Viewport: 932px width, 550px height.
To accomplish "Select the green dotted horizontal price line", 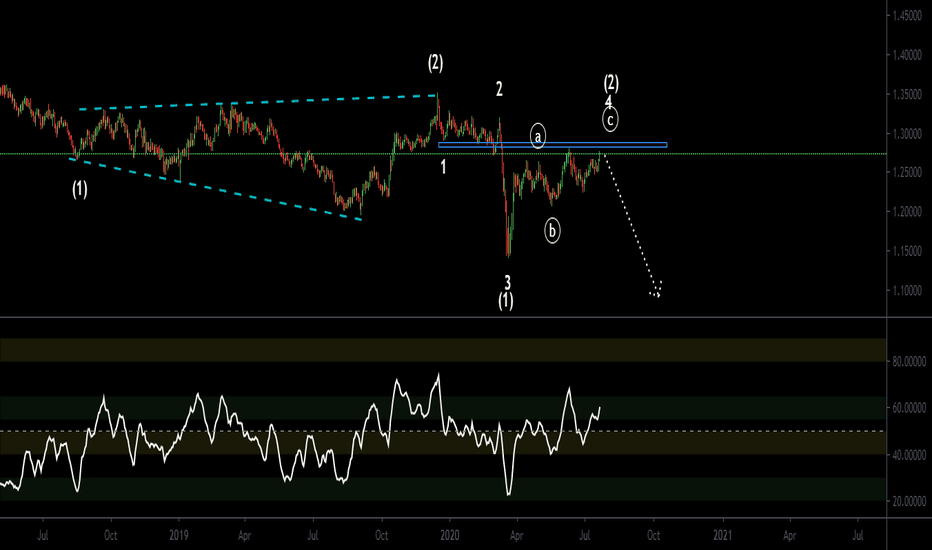I will coord(443,154).
